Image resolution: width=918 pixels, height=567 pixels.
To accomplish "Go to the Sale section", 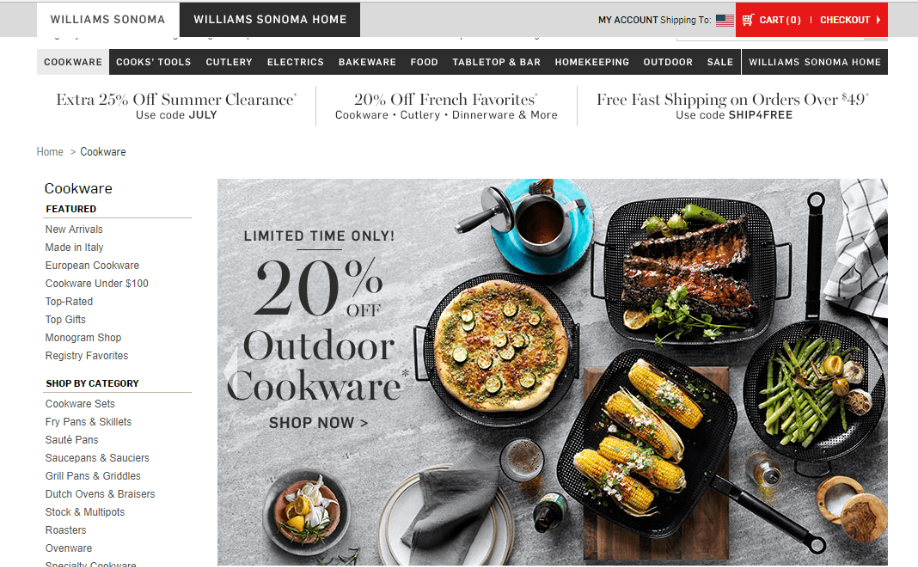I will pos(720,62).
